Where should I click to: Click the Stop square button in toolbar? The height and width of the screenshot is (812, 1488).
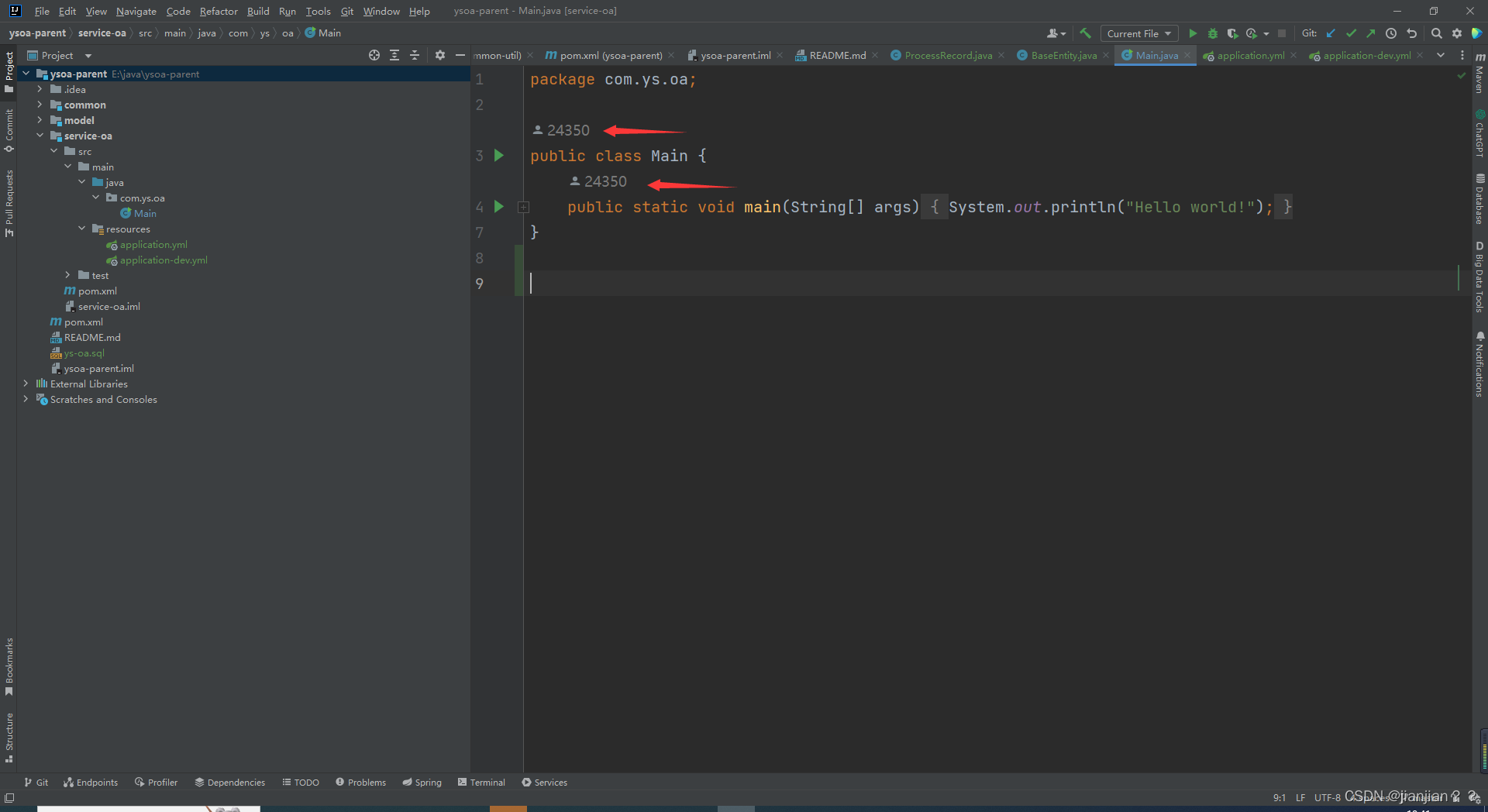point(1282,33)
